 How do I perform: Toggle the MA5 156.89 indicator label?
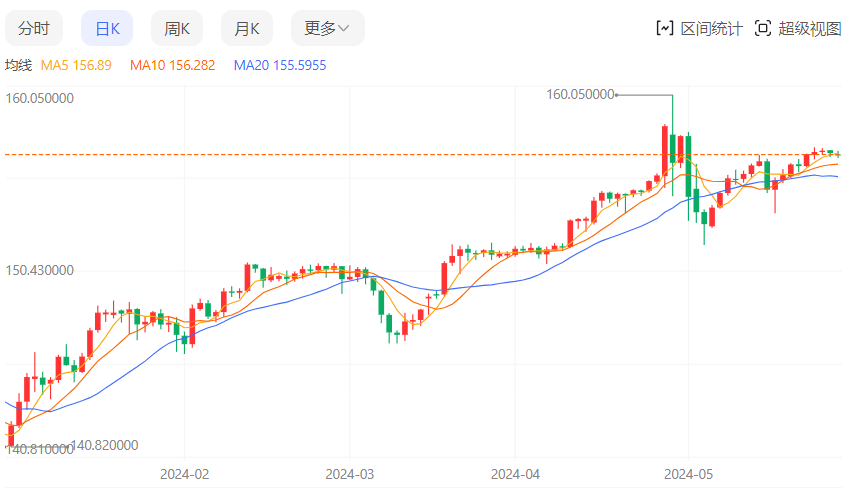pos(76,65)
